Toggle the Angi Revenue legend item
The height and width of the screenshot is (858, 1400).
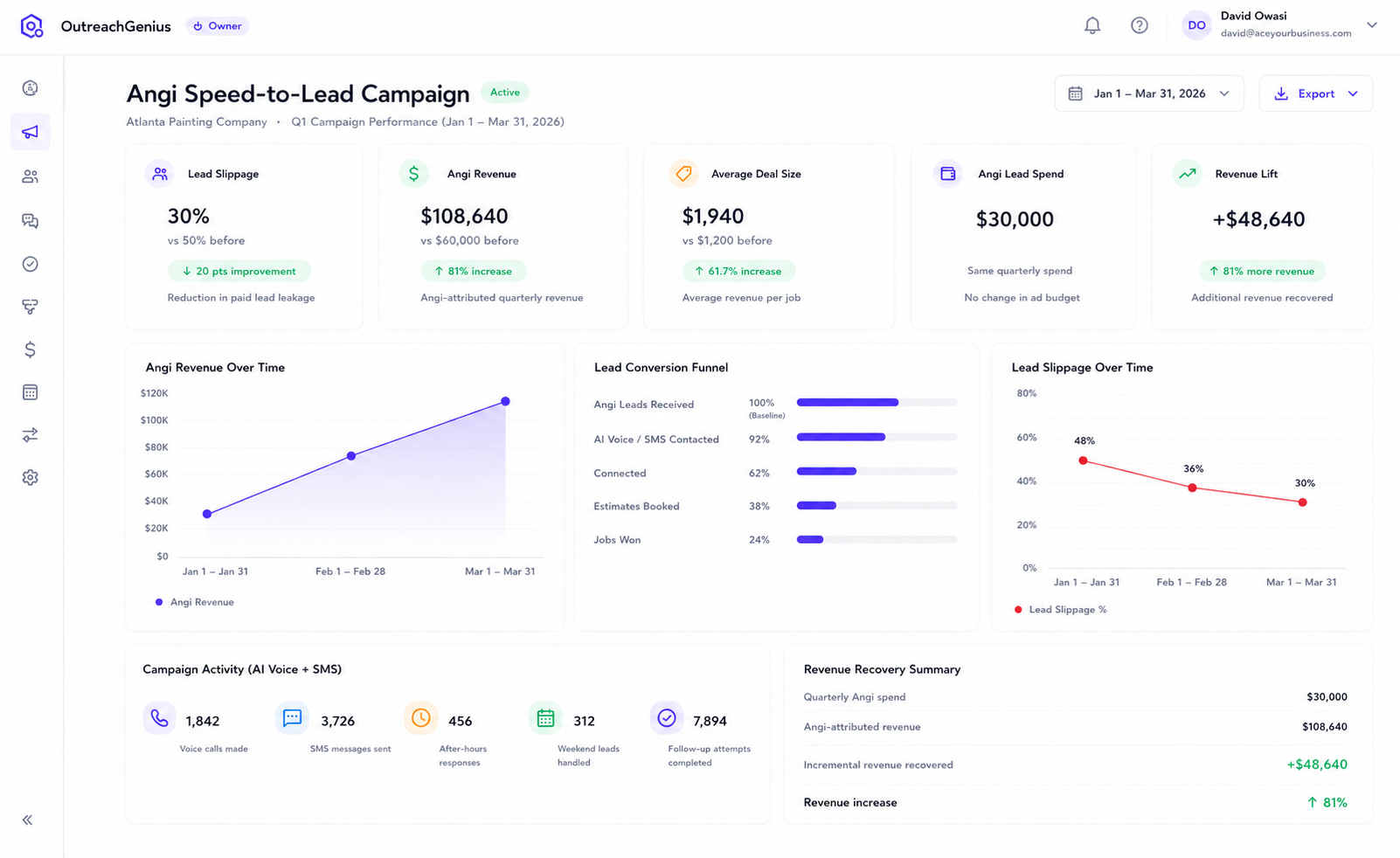point(195,602)
